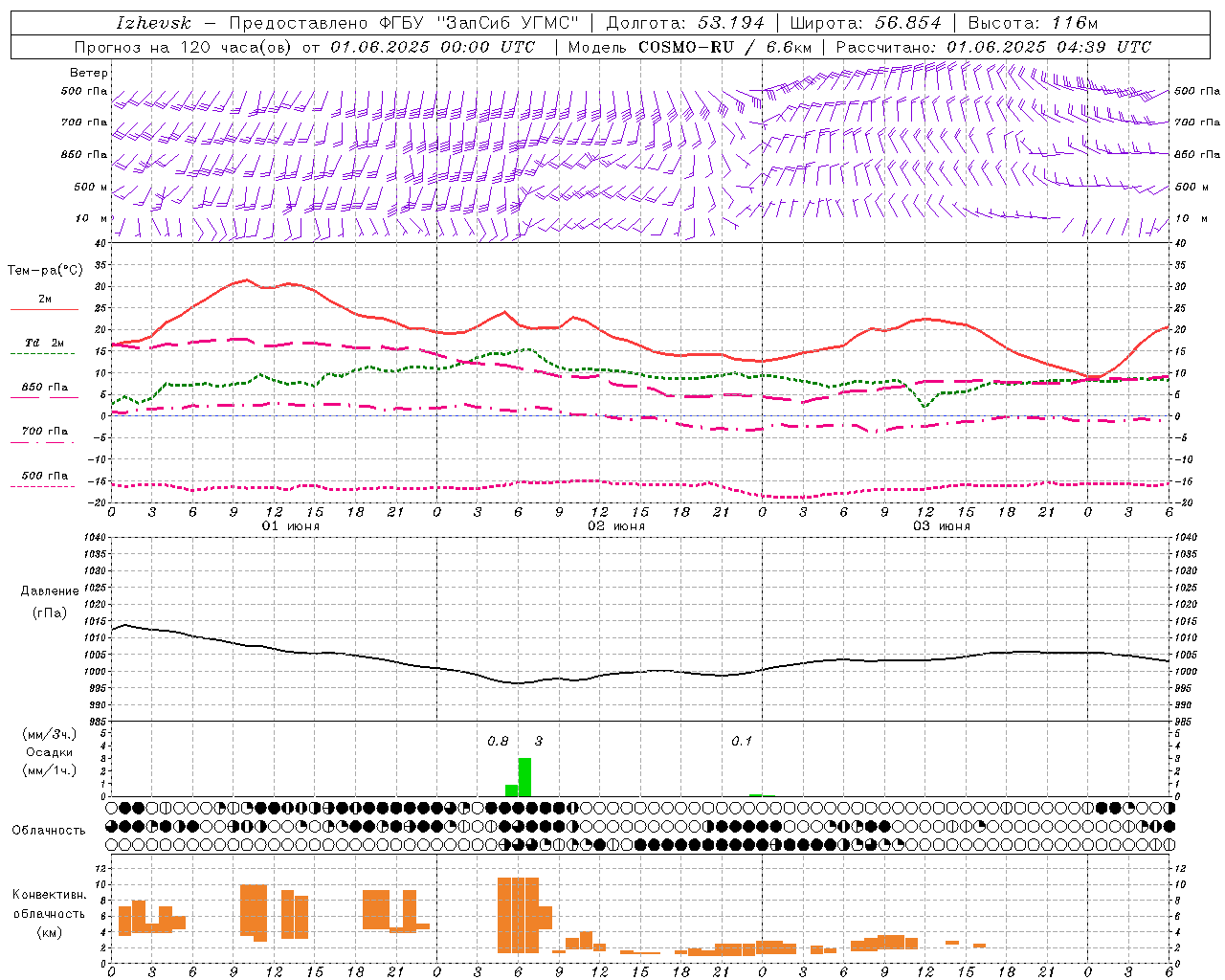Select the Конвективн. convective cloudiness label
Viewport: 1225px width, 980px height.
point(49,895)
